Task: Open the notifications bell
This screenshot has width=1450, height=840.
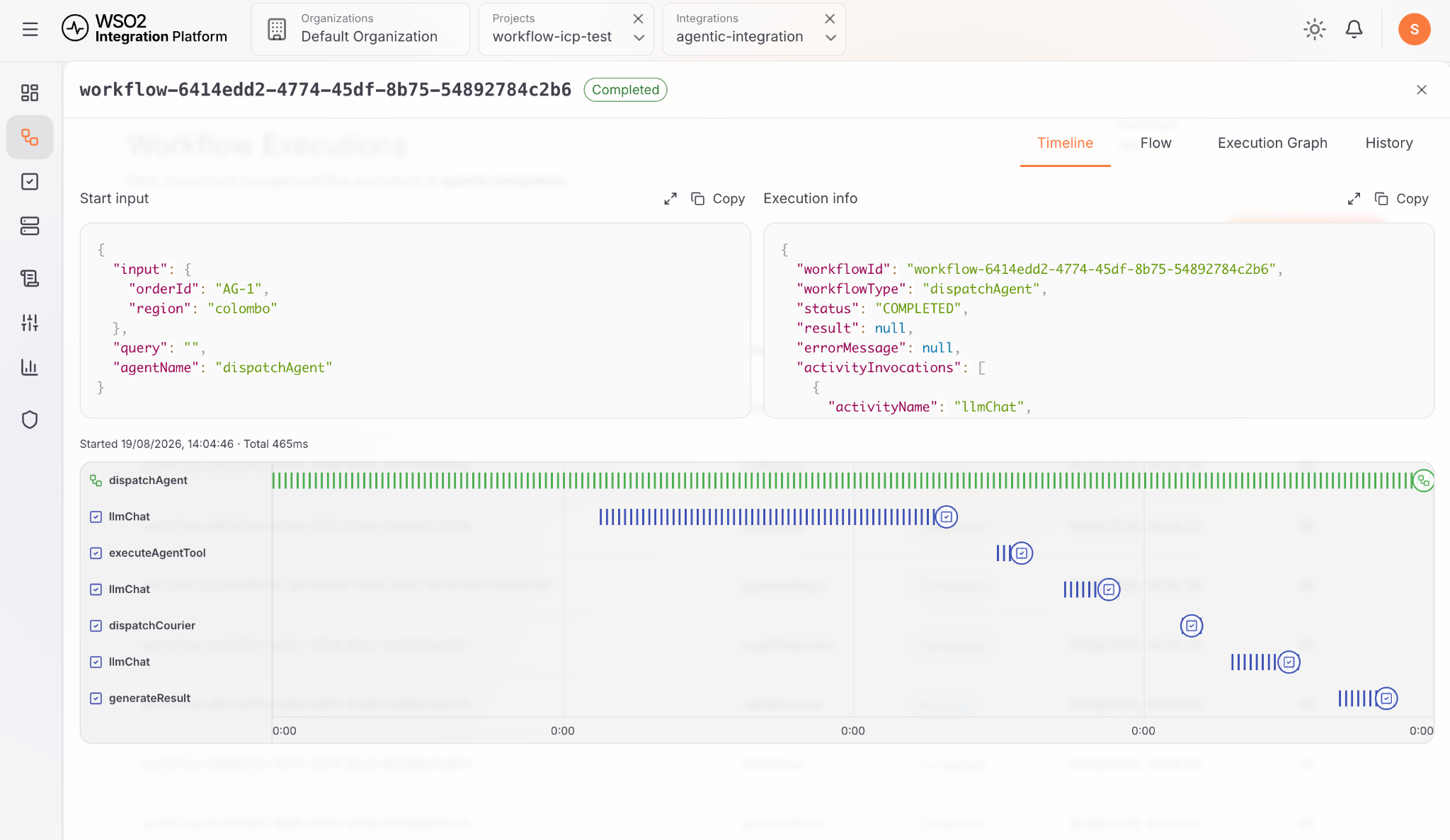Action: pos(1354,29)
